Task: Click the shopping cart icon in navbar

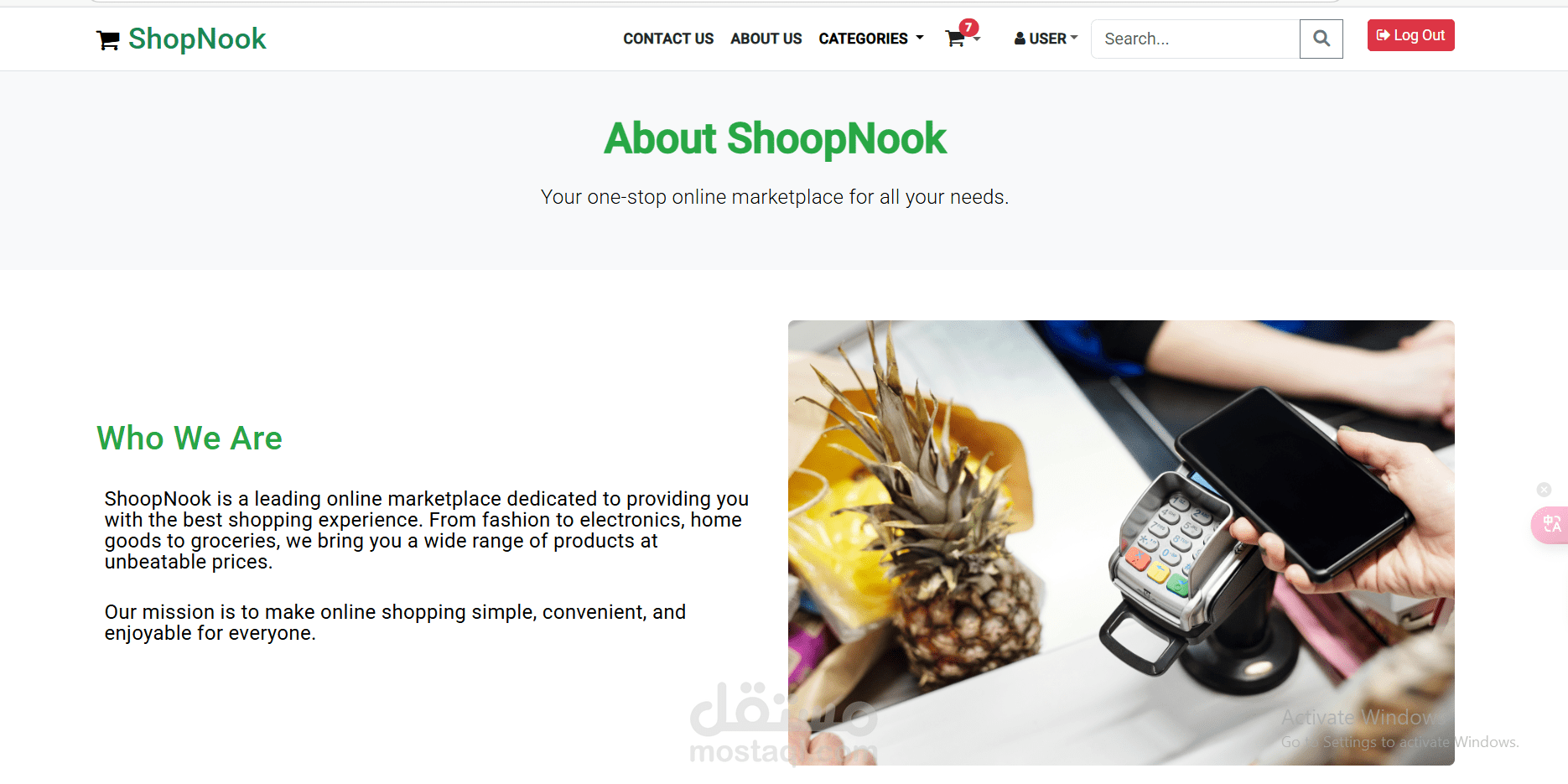Action: (x=954, y=39)
